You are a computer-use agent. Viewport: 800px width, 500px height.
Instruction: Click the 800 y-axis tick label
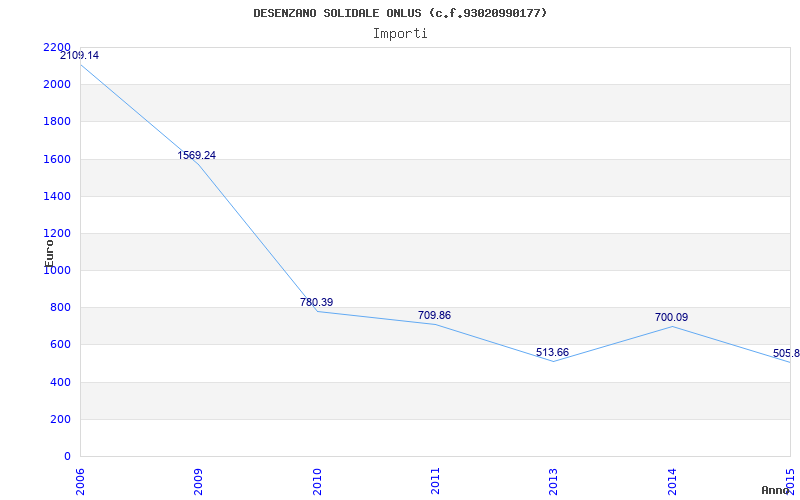coord(60,308)
